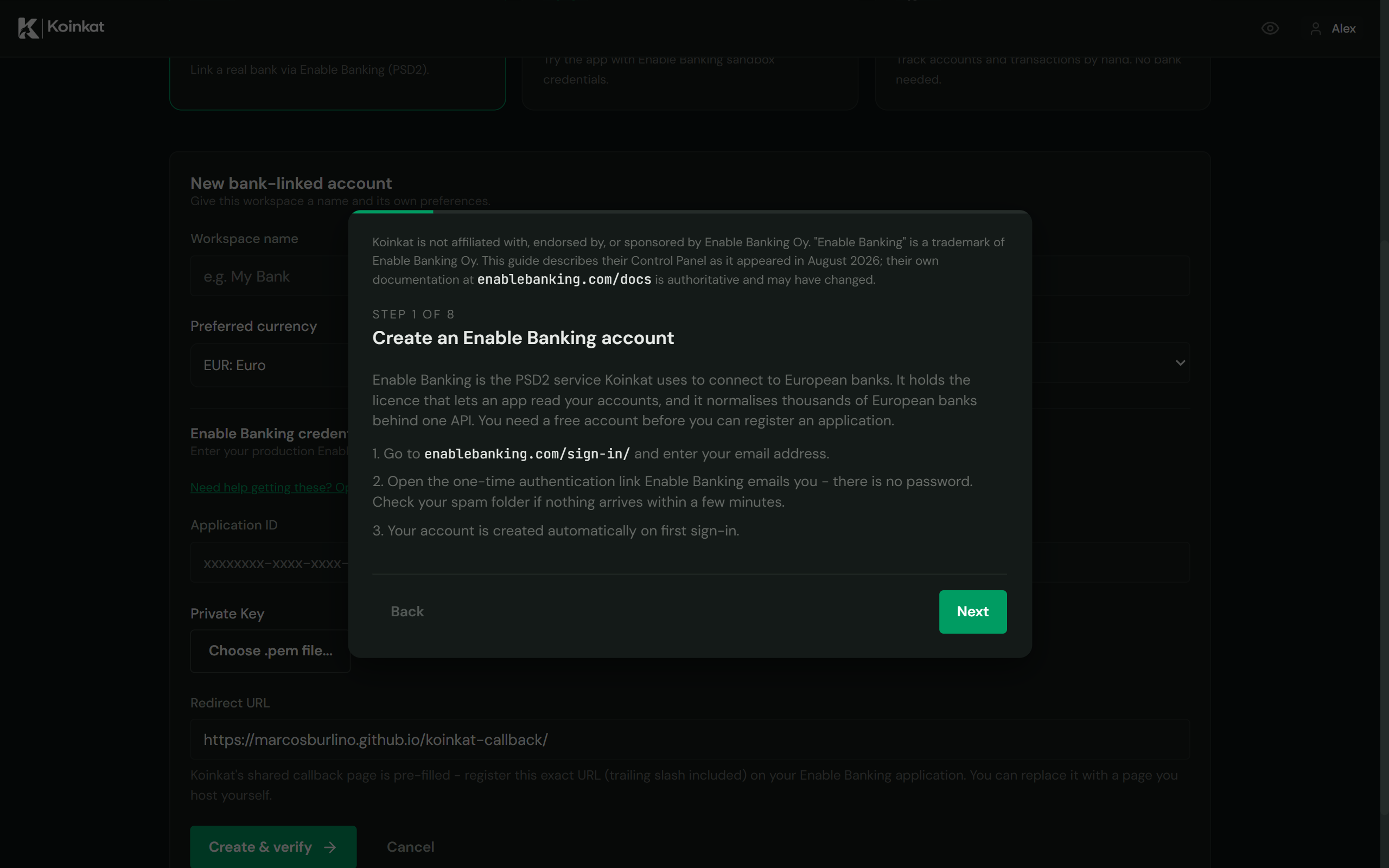
Task: Click Create & verify button
Action: tap(273, 847)
